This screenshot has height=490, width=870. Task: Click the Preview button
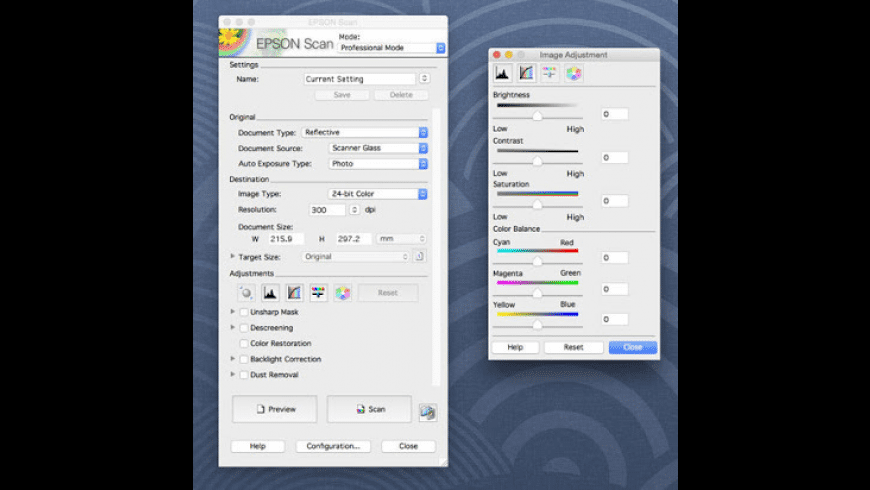point(275,409)
